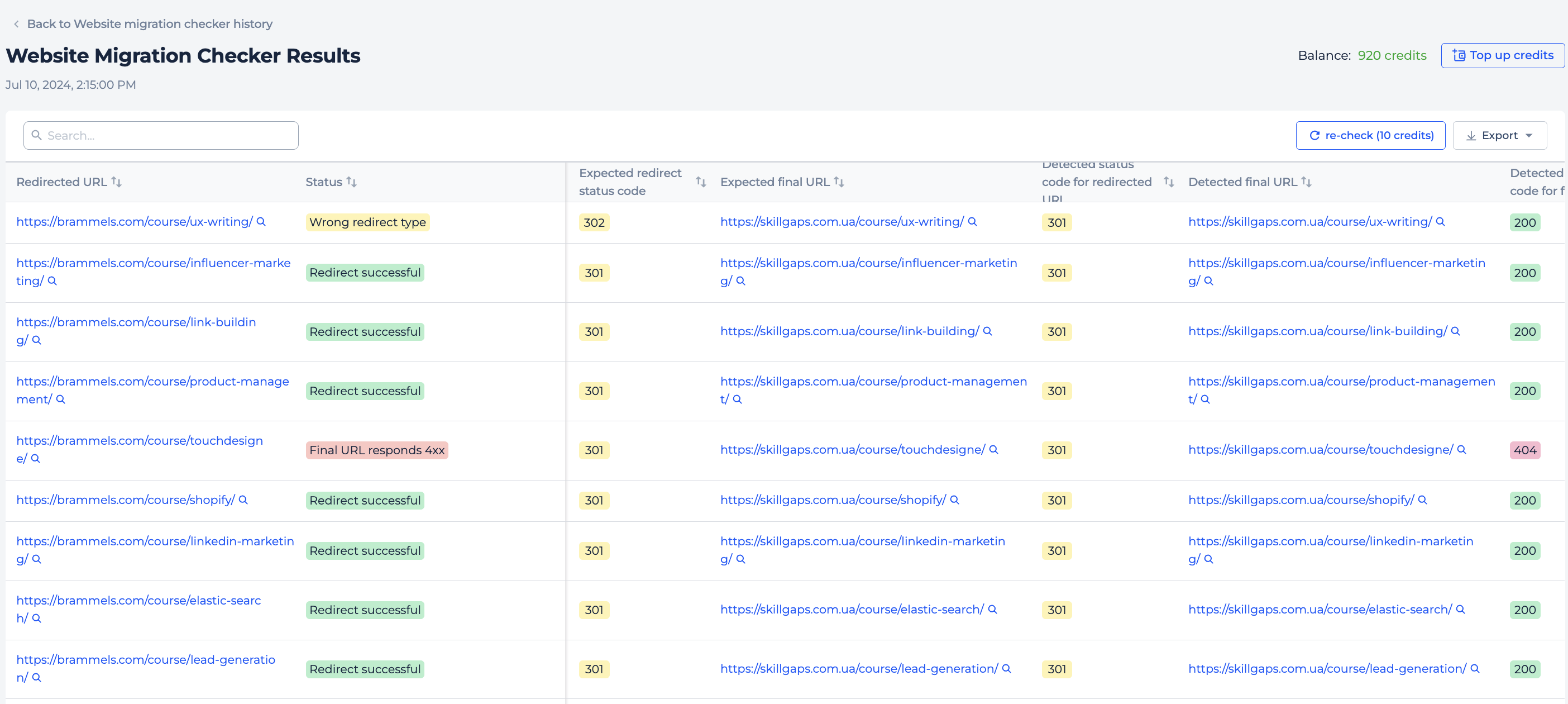Click magnifier icon beside expected final shopify URL
Screen dimensions: 1568x704
tap(955, 500)
